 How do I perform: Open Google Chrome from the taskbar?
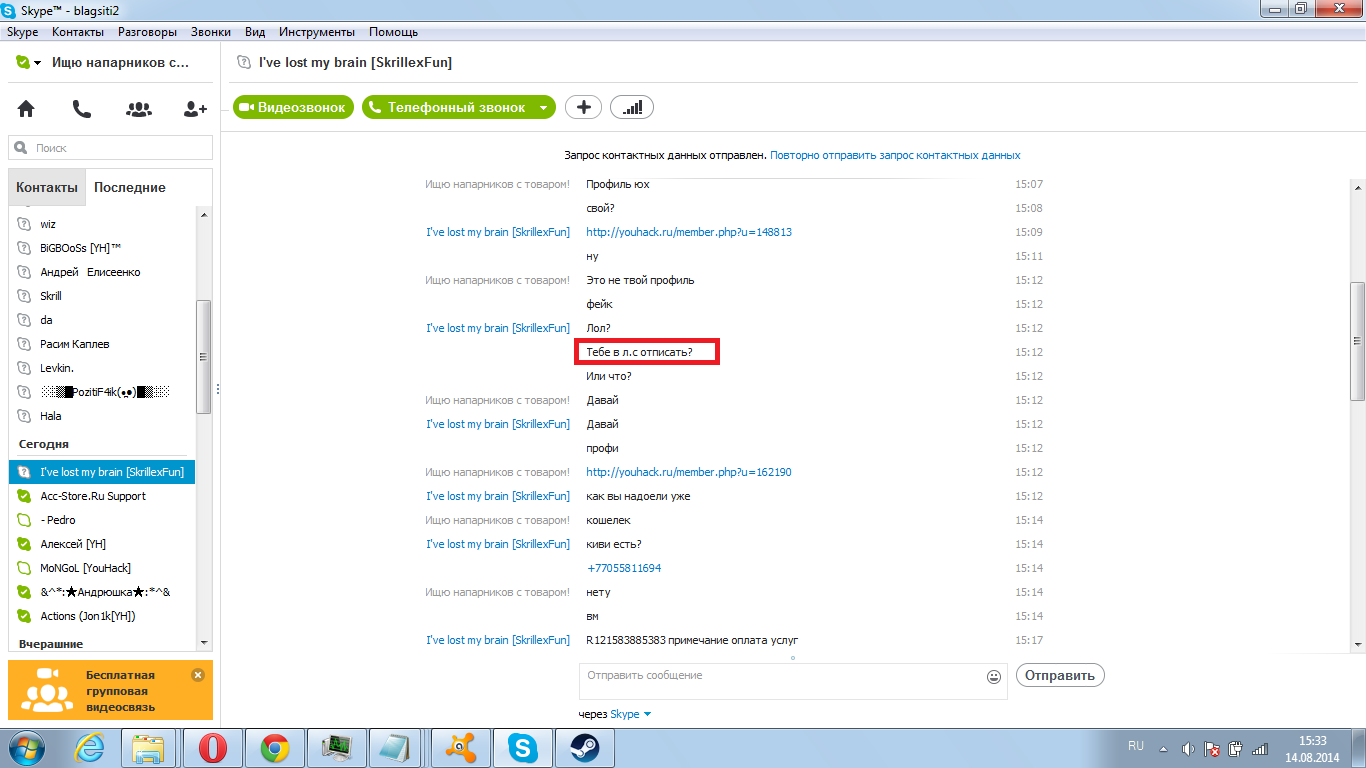click(x=275, y=747)
